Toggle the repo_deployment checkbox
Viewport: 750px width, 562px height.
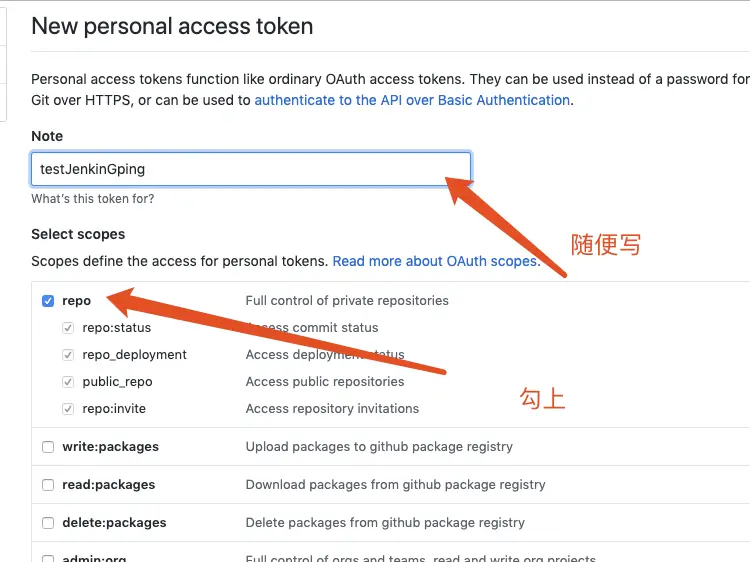pyautogui.click(x=68, y=355)
